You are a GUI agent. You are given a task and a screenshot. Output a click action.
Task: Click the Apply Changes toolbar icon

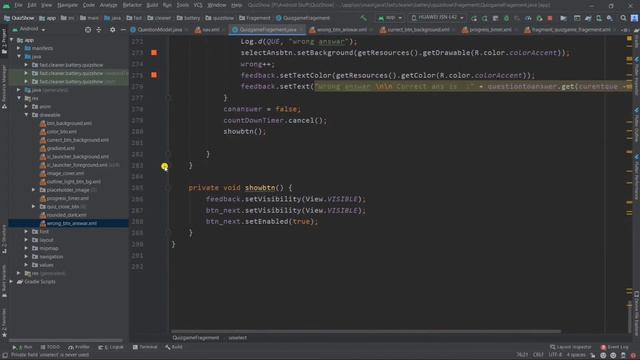pos(484,18)
